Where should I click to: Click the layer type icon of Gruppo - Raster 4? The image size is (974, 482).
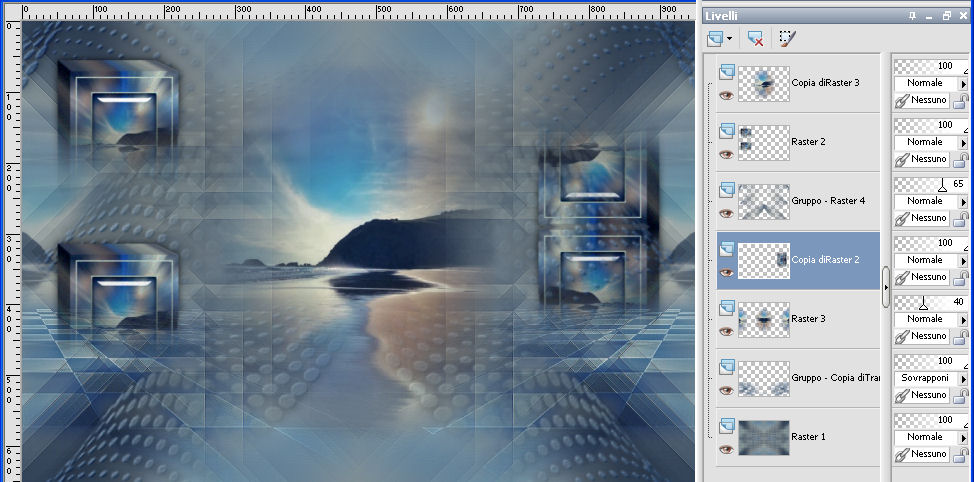[x=727, y=190]
